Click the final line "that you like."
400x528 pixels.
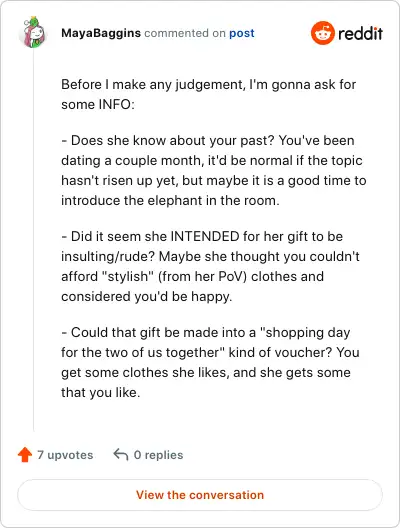100,393
